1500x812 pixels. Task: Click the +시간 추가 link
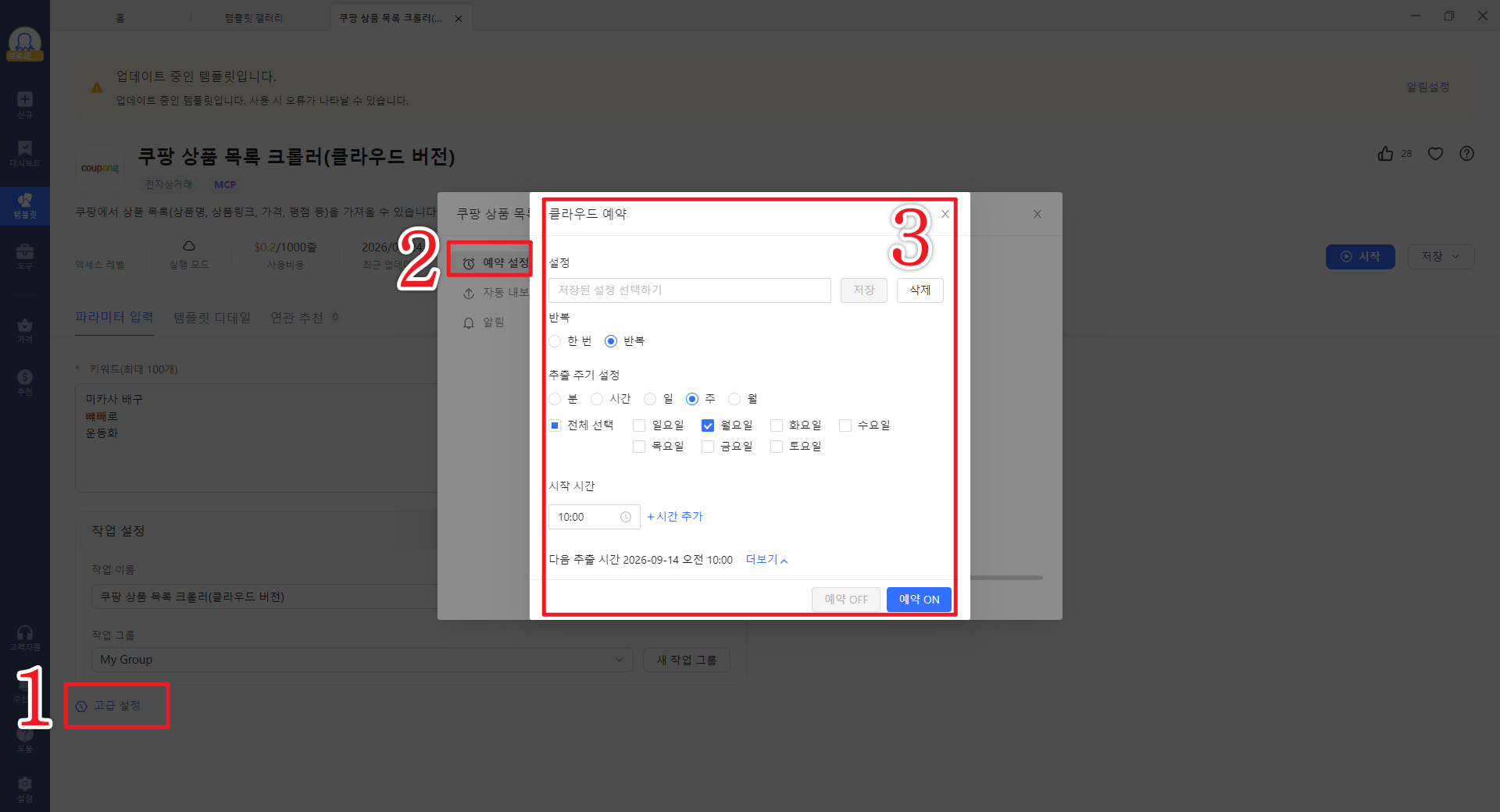click(675, 517)
